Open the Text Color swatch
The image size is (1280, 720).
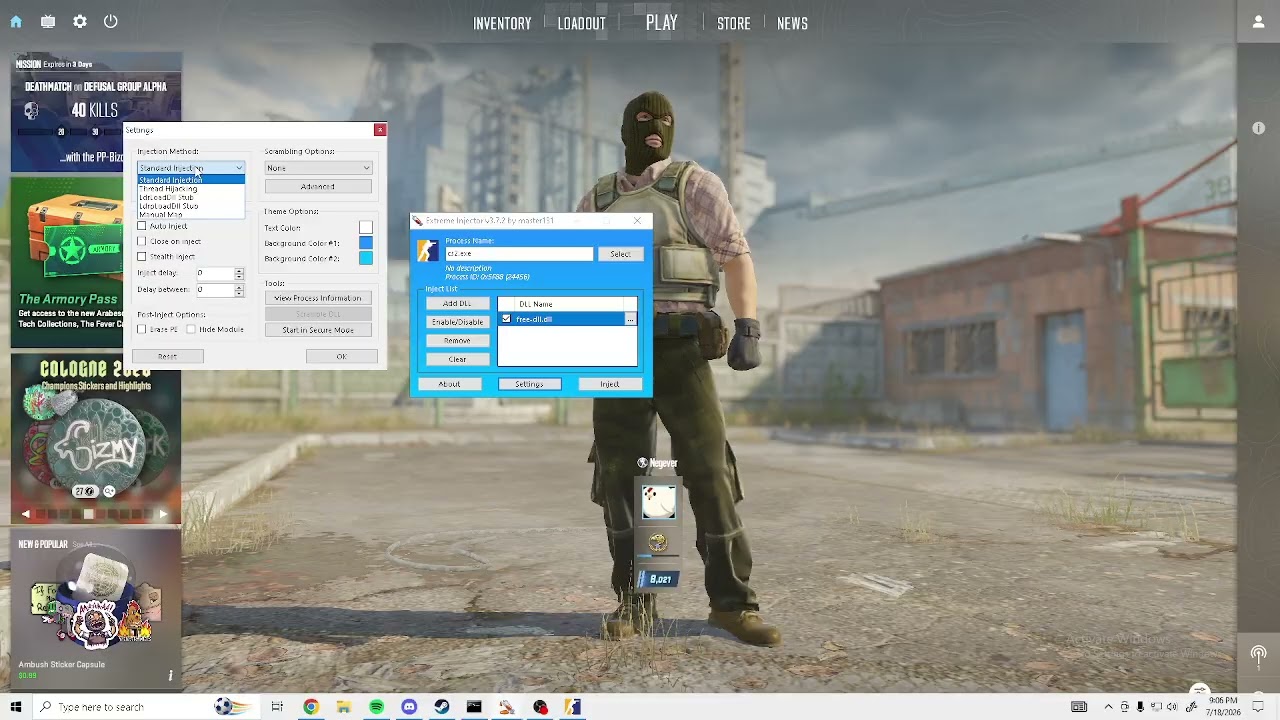point(366,228)
